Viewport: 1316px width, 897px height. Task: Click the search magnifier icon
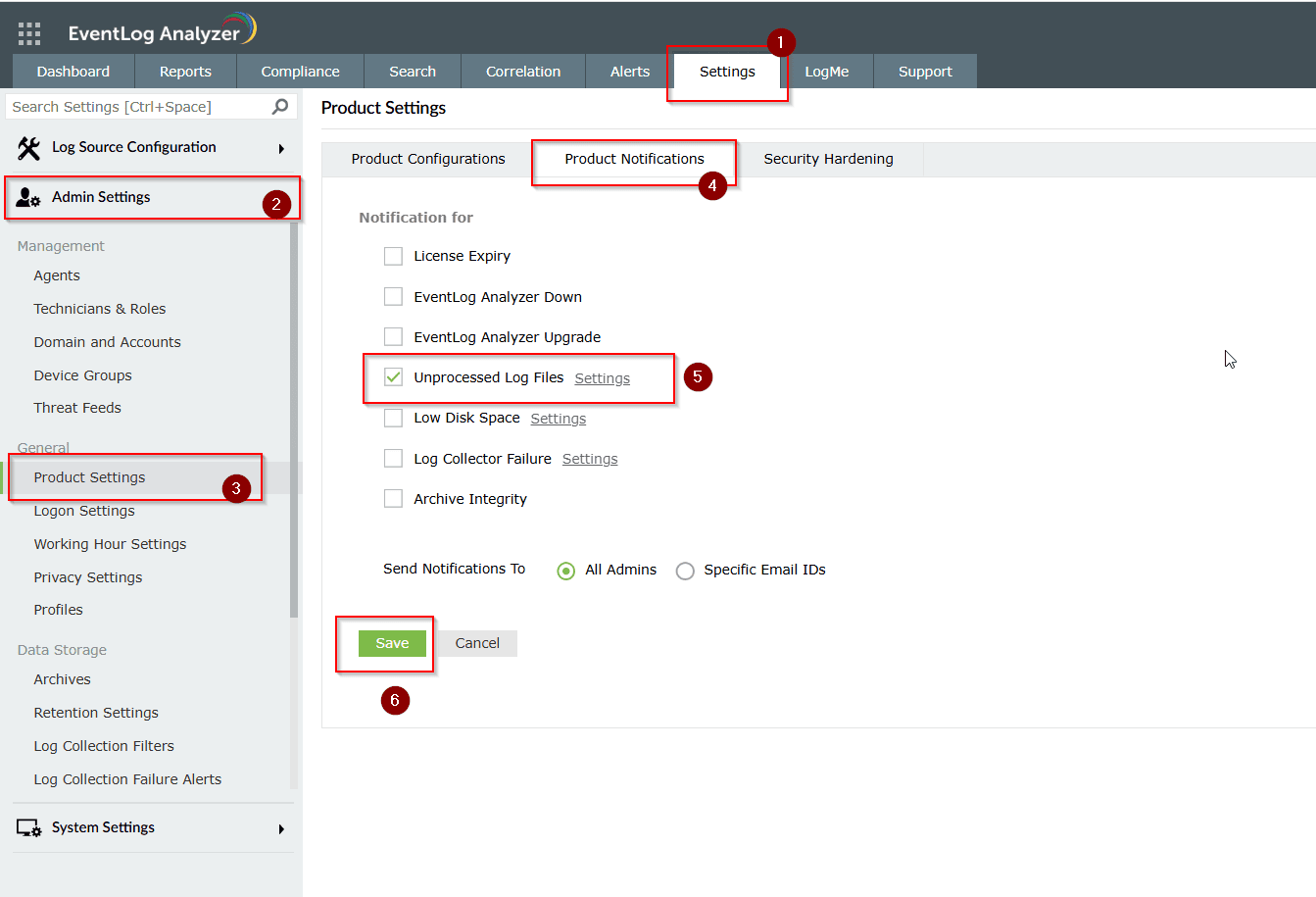280,106
